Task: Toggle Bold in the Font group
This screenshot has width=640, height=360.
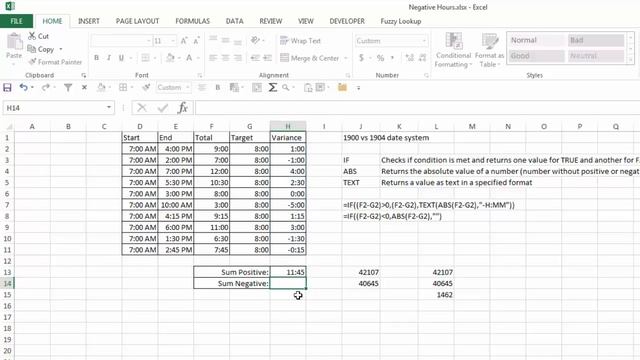Action: [96, 58]
